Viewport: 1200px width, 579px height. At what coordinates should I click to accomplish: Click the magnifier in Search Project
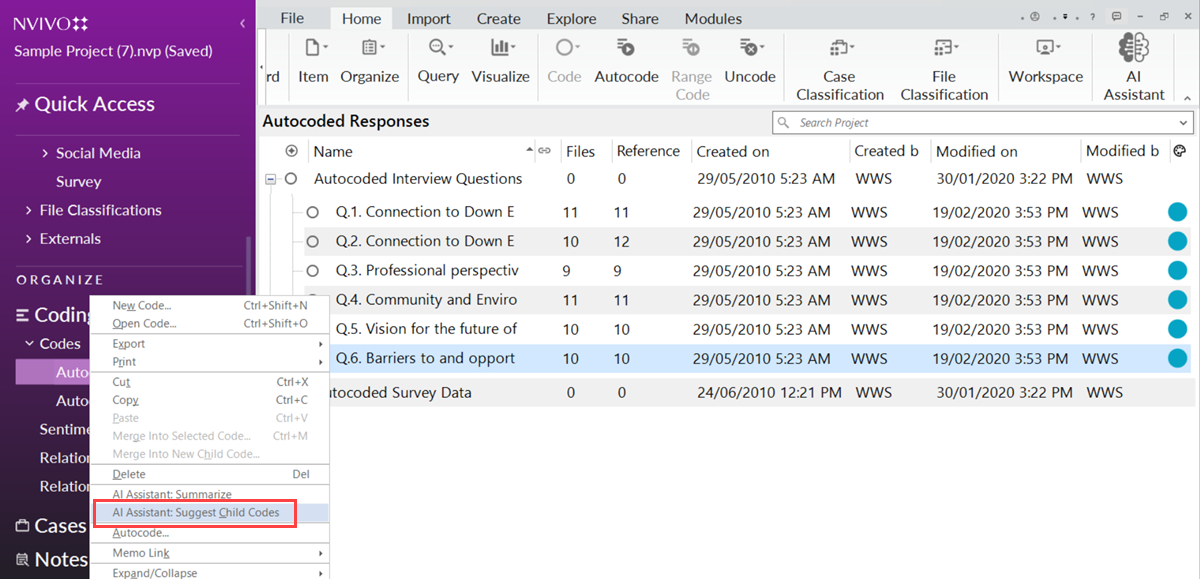[x=784, y=122]
